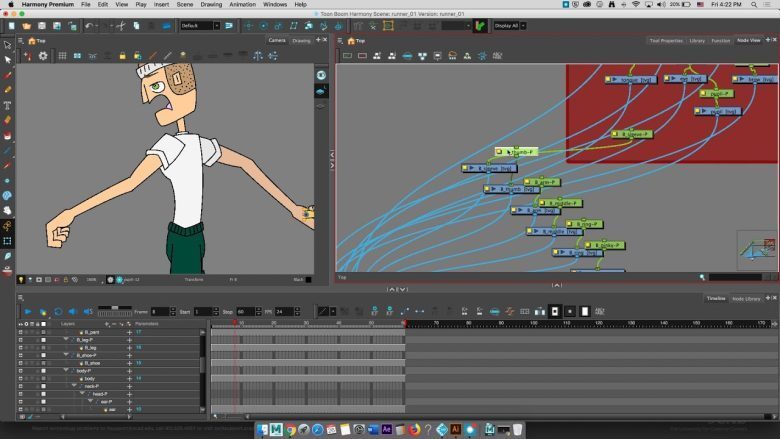Select the Paint bucket tool
780x439 pixels.
(7, 135)
